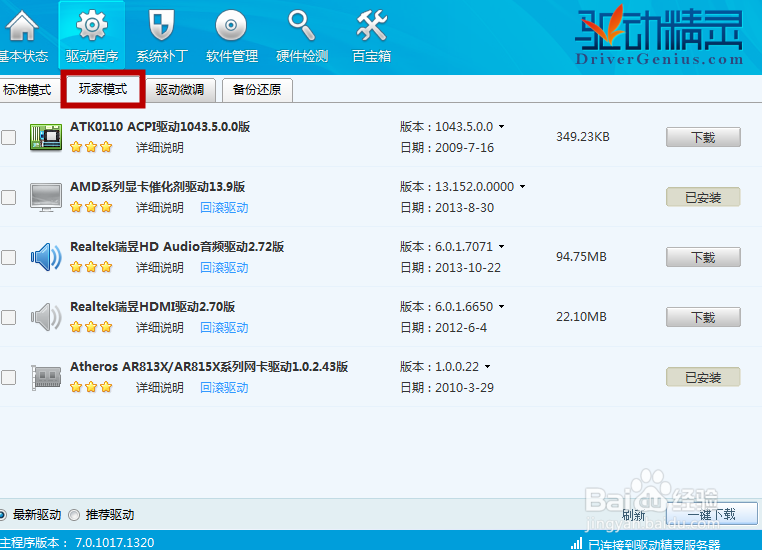Check the Atheros网卡 driver checkbox

(x=8, y=378)
